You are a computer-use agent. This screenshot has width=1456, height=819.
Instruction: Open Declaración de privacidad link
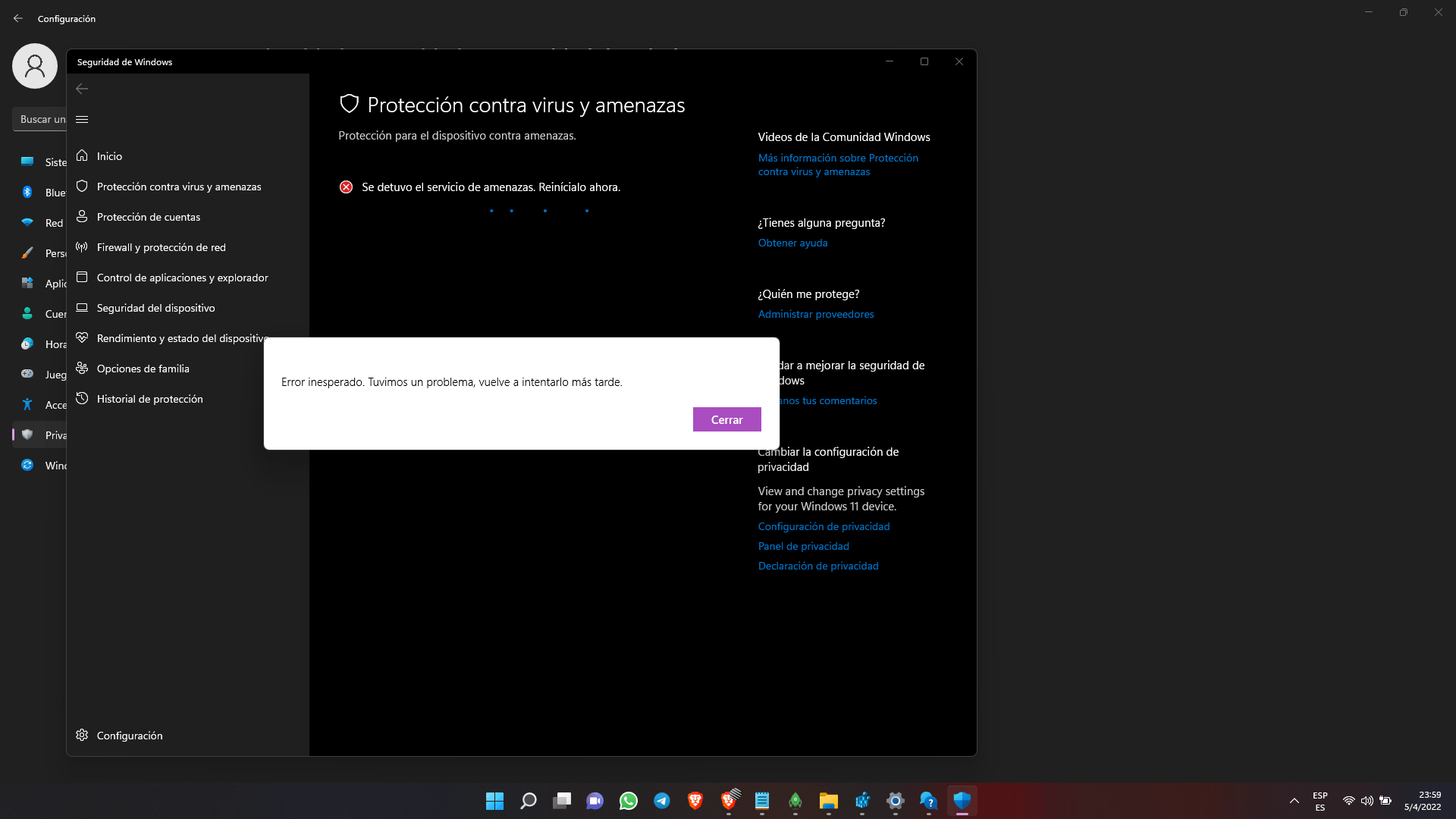click(817, 566)
